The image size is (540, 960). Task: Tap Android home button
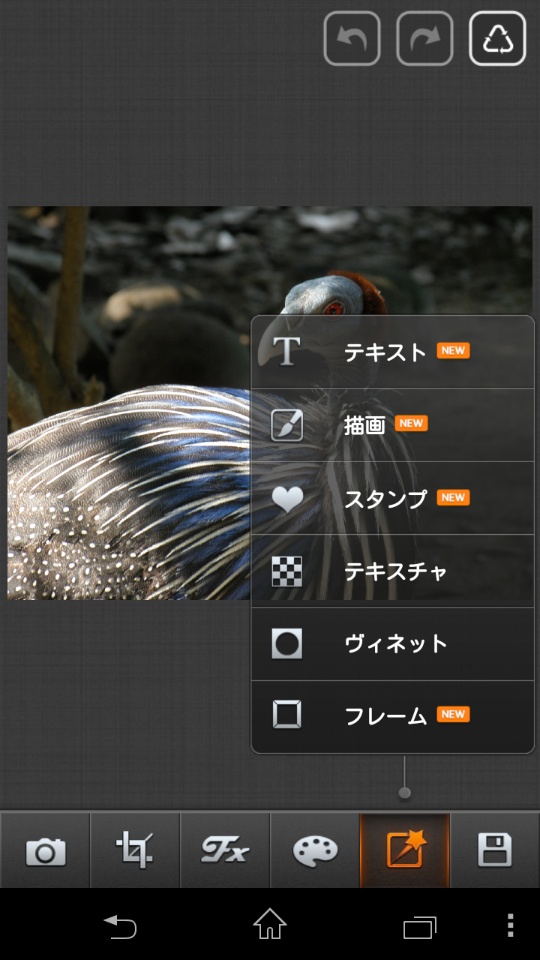[x=270, y=924]
